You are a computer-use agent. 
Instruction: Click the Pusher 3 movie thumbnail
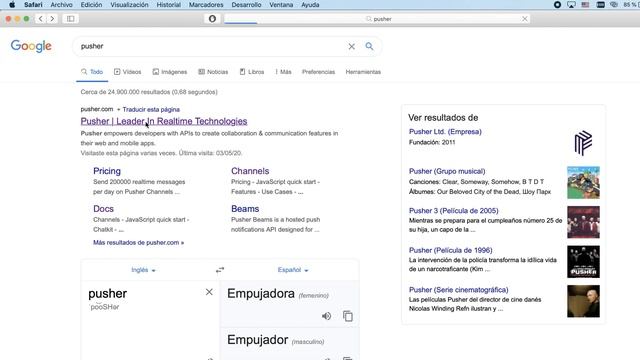coord(583,222)
